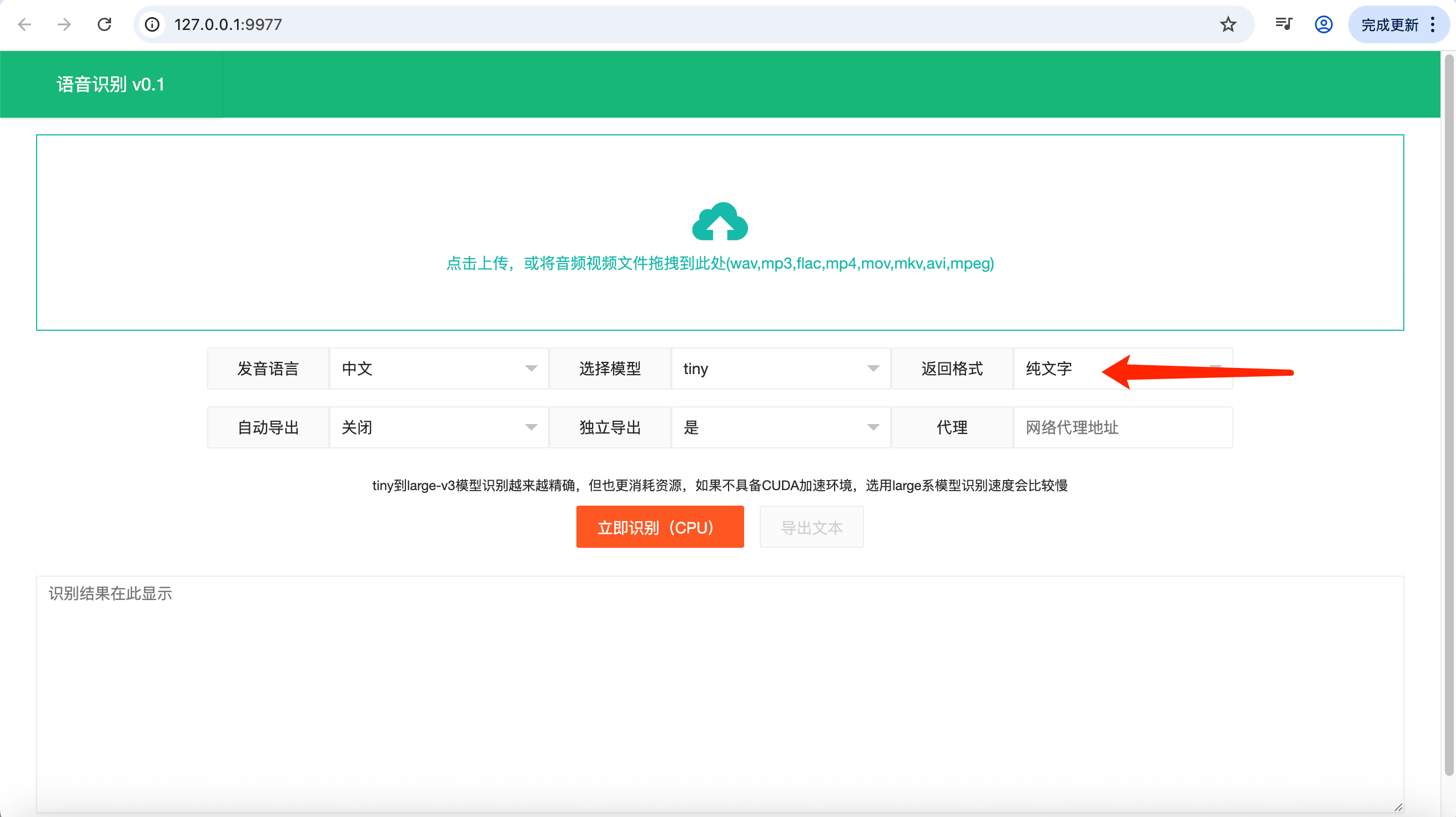This screenshot has height=817, width=1456.
Task: Expand the 自动导出 关闭 dropdown
Action: (x=438, y=427)
